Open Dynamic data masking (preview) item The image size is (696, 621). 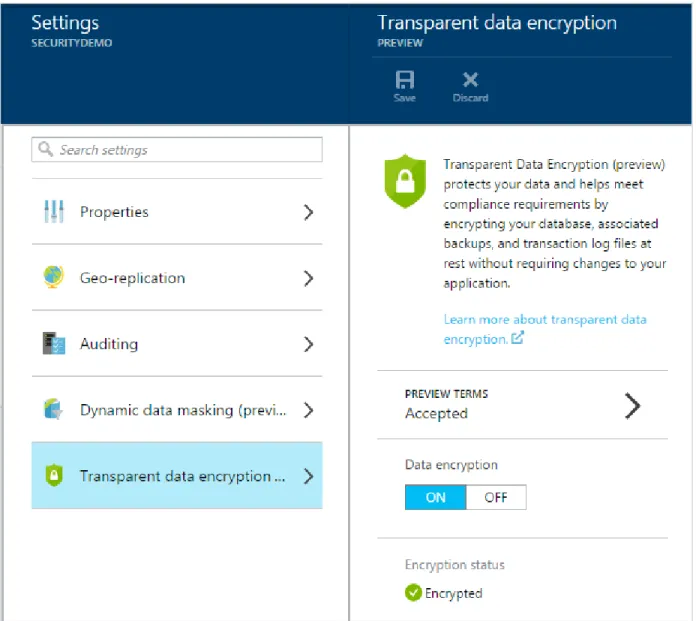177,410
